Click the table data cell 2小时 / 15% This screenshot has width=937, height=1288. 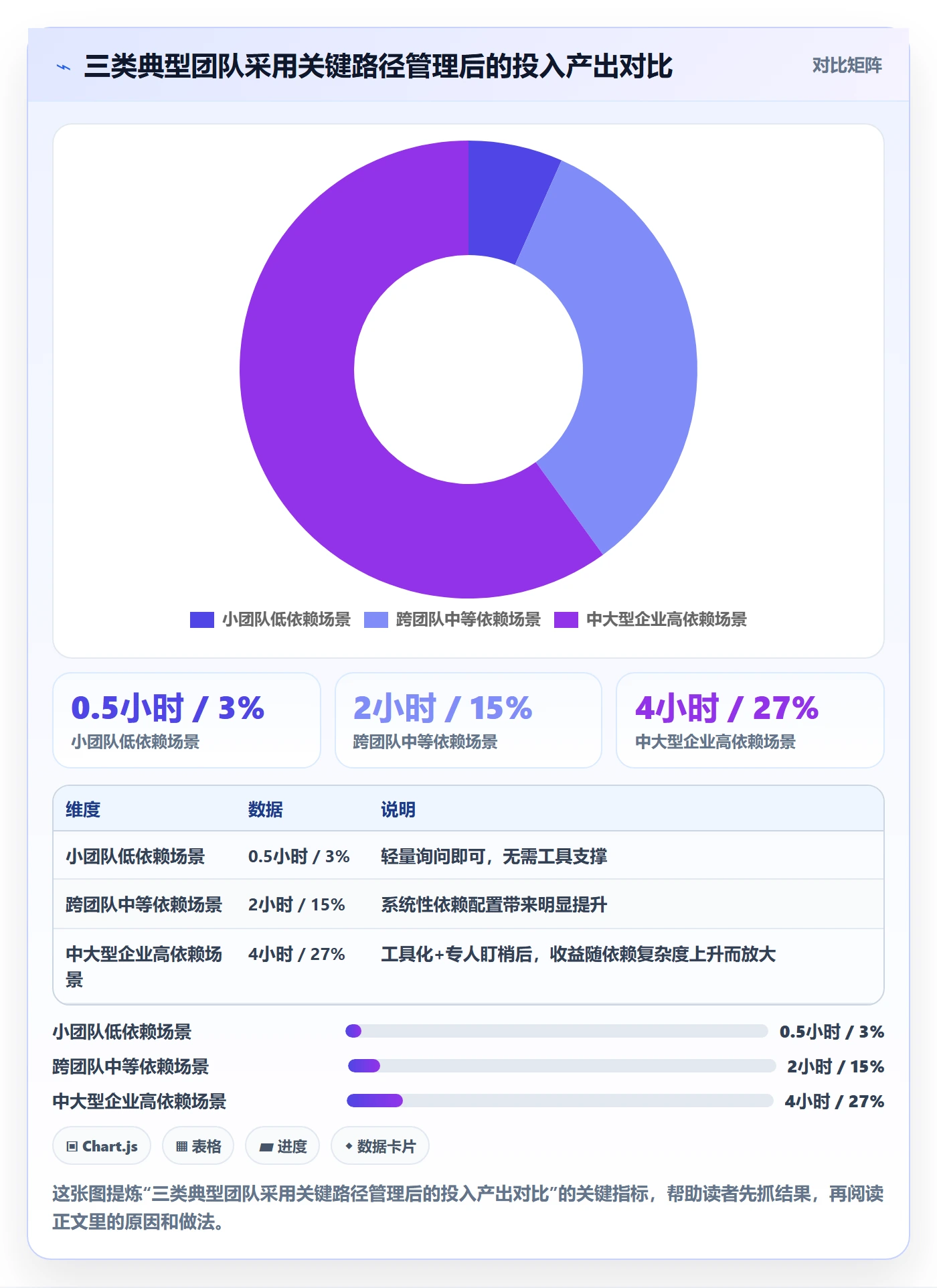[296, 904]
